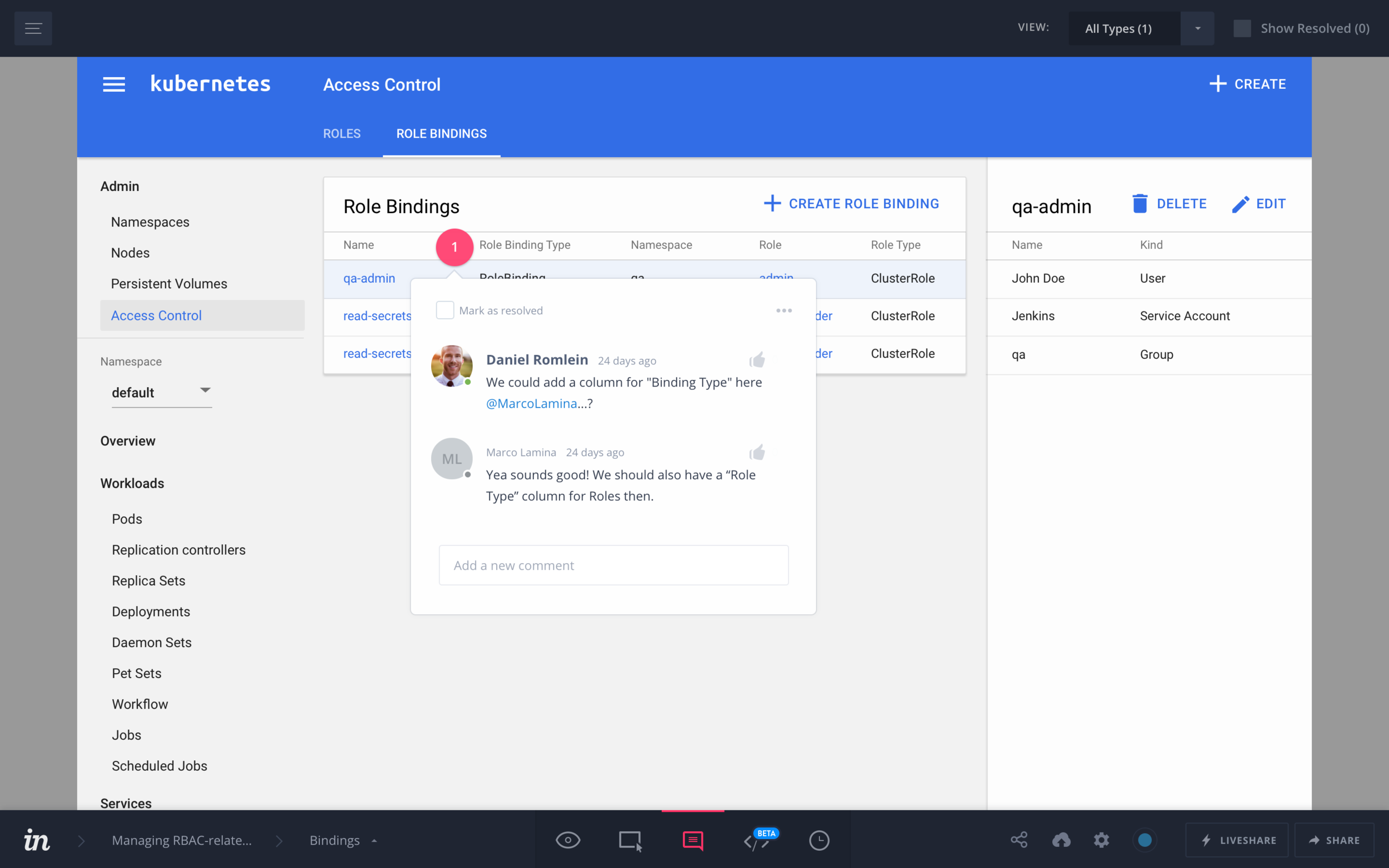Open settings via the gear icon
Image resolution: width=1389 pixels, height=868 pixels.
pos(1102,839)
